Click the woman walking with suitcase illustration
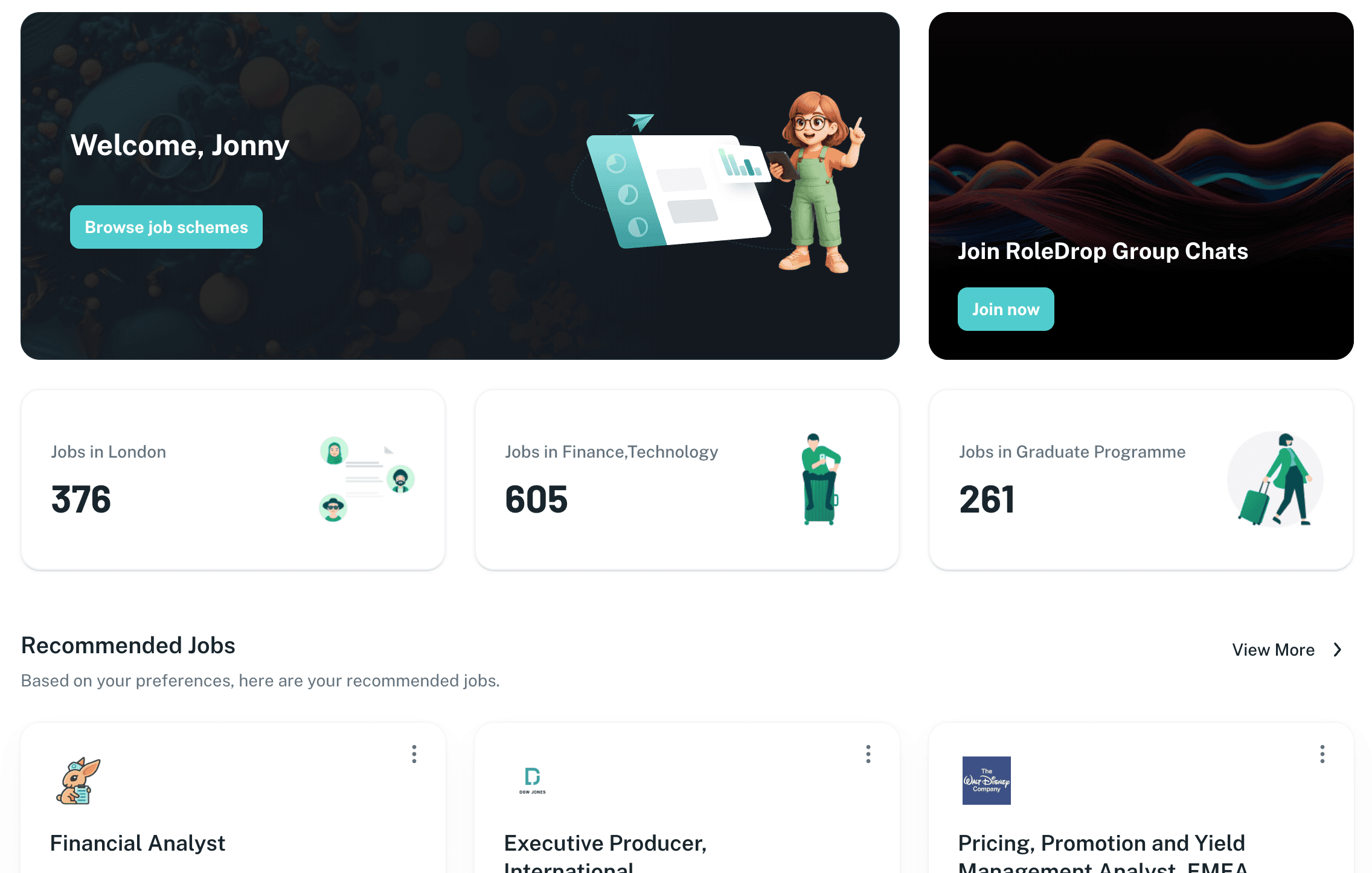 [1275, 479]
